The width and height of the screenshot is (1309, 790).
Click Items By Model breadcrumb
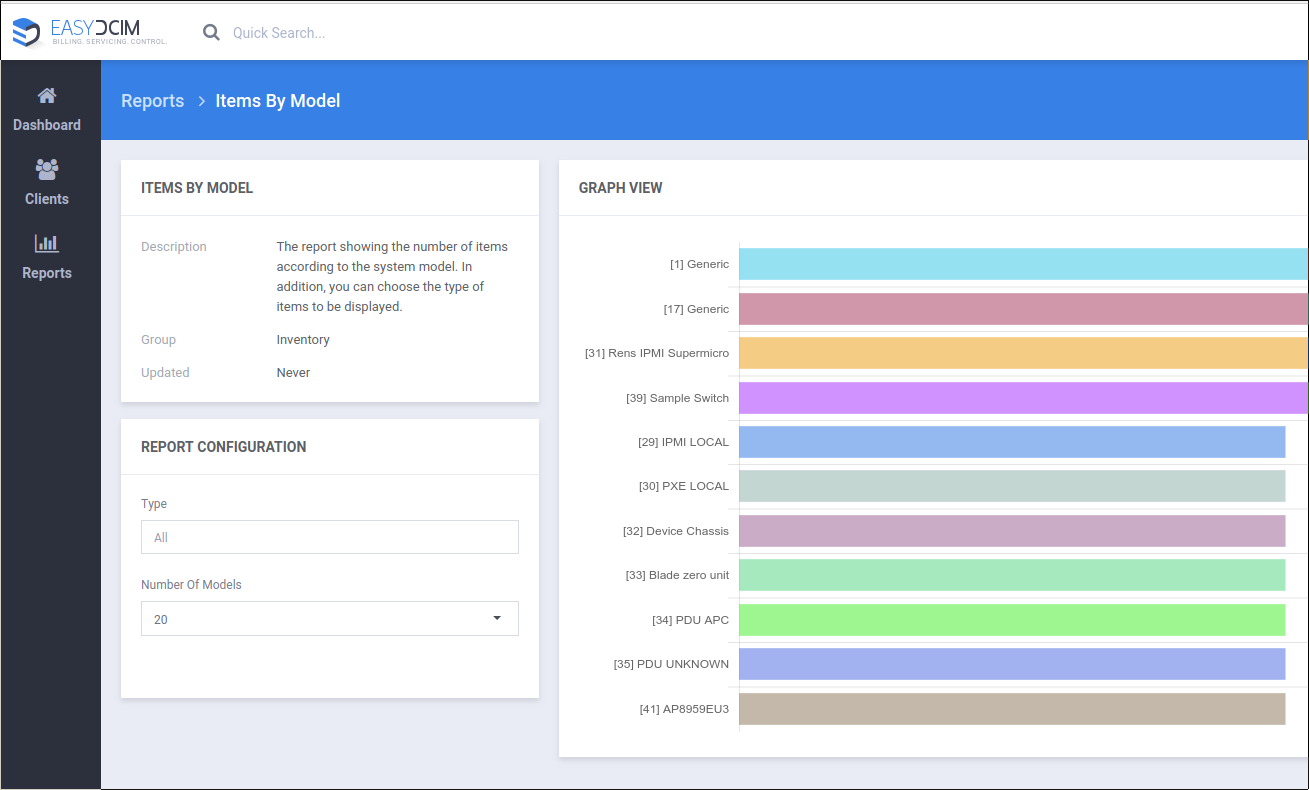click(278, 101)
